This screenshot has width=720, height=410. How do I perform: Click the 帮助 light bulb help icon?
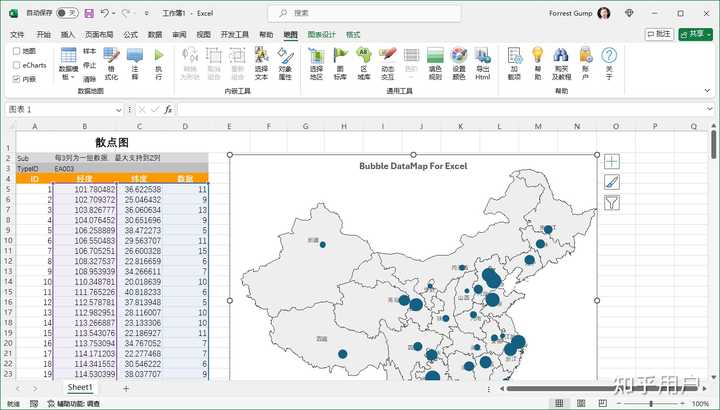[x=537, y=64]
